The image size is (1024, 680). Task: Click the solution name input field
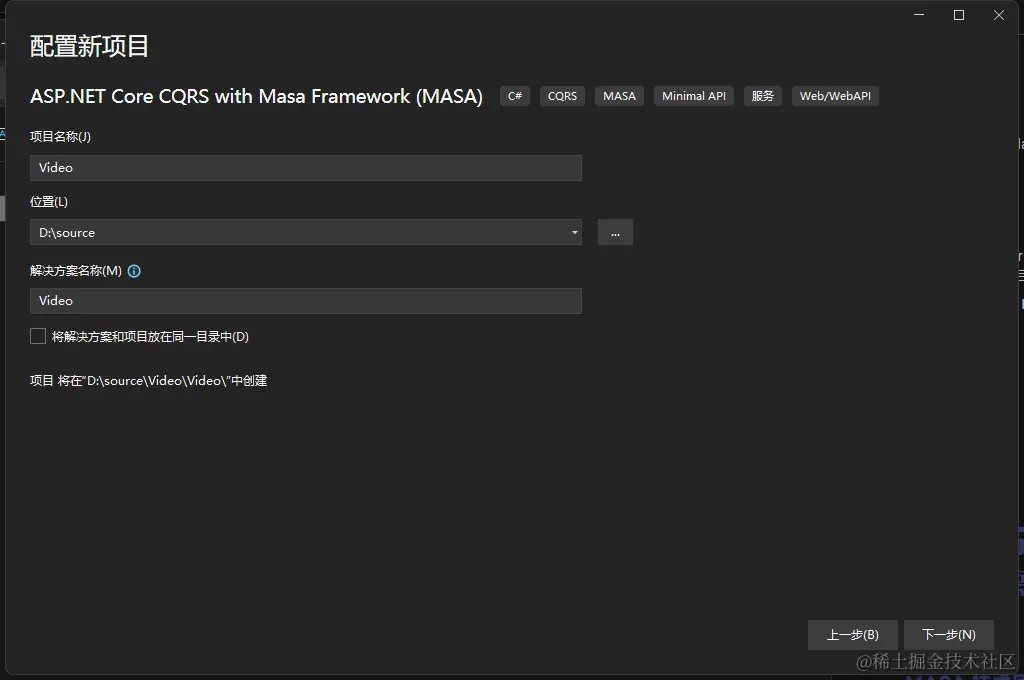tap(306, 301)
